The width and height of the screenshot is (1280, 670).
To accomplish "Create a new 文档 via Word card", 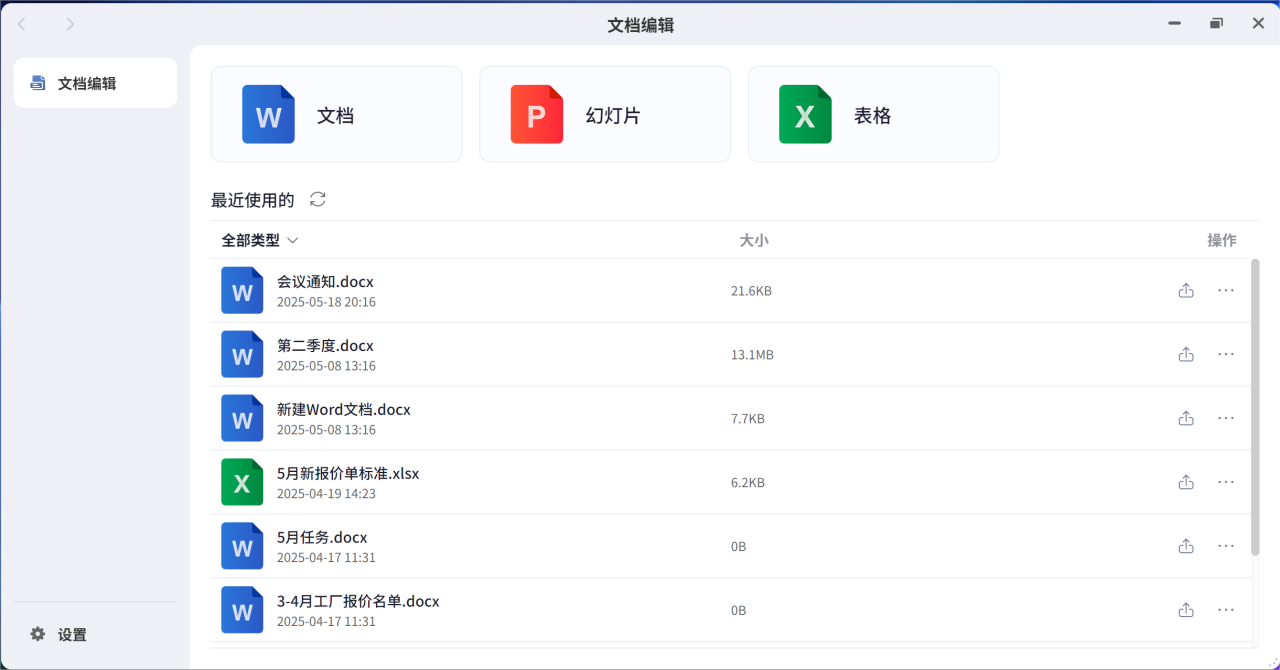I will point(336,114).
